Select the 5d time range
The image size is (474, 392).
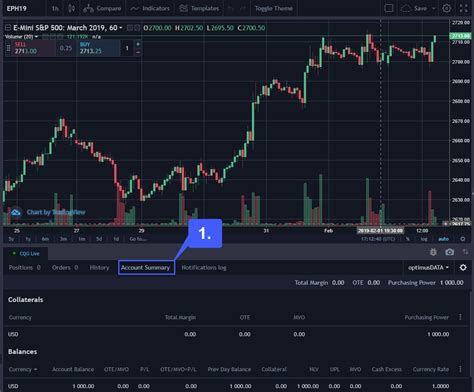(x=99, y=239)
